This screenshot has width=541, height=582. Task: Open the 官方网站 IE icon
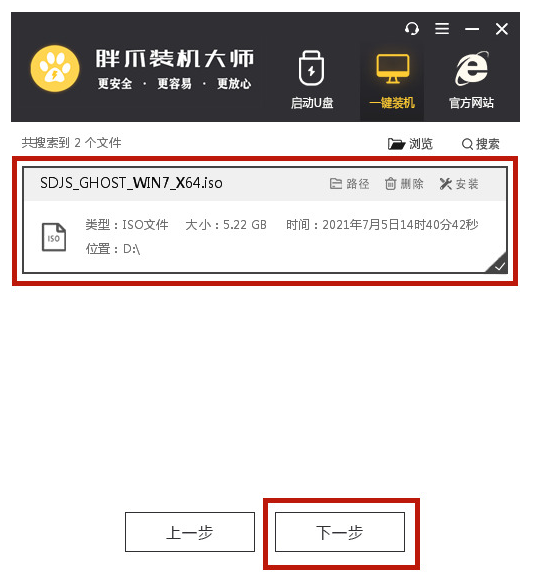point(471,80)
